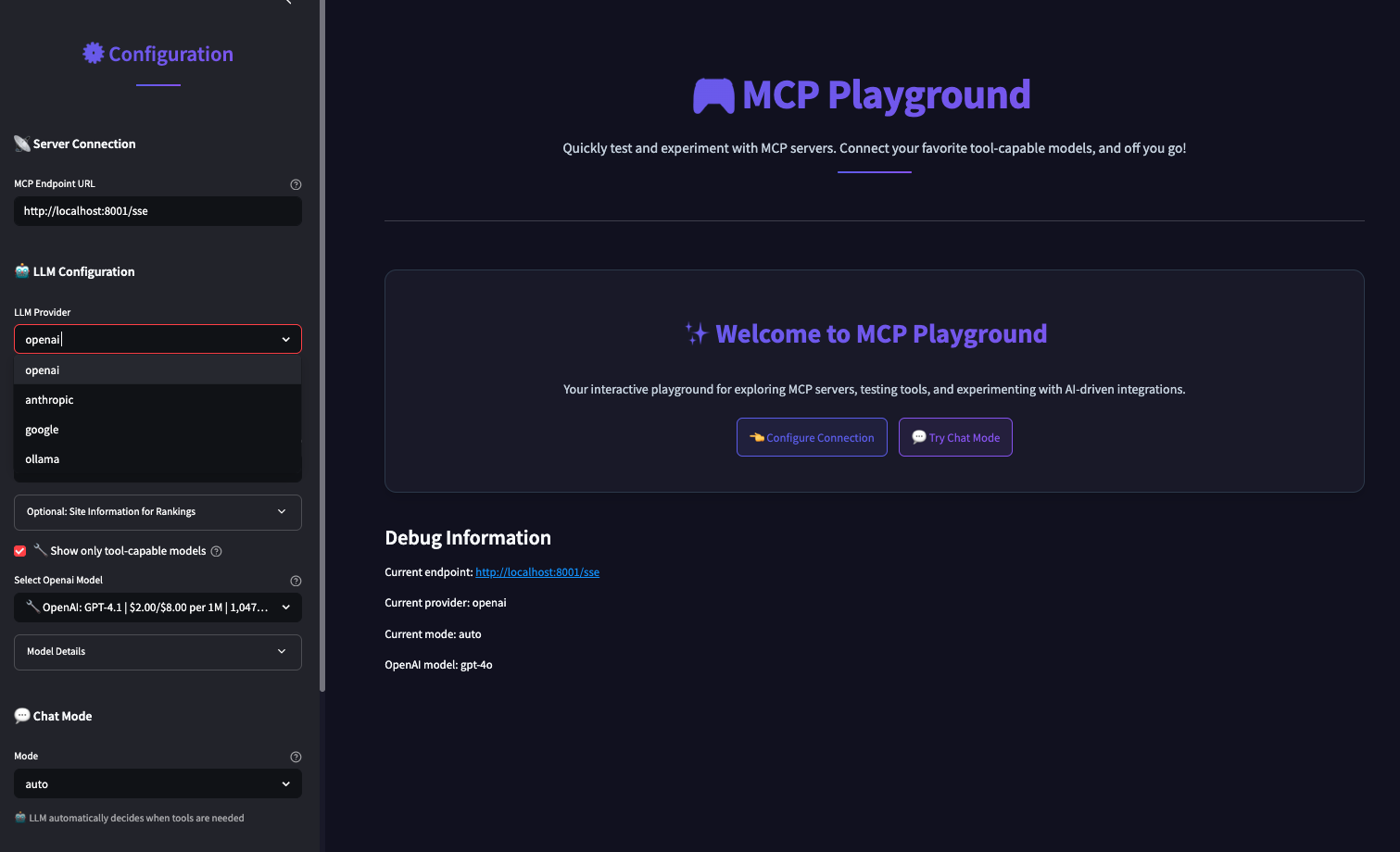Expand Optional: Site Information for Rankings

(158, 512)
